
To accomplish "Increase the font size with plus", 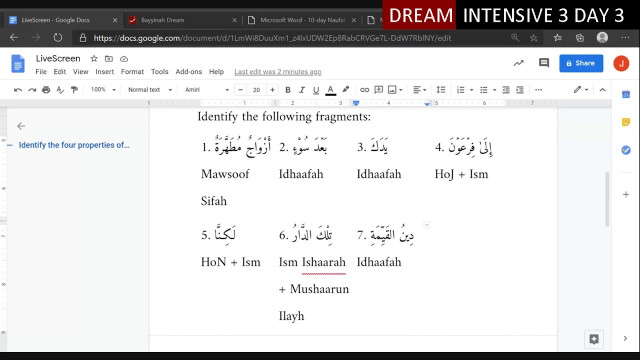I will point(272,90).
